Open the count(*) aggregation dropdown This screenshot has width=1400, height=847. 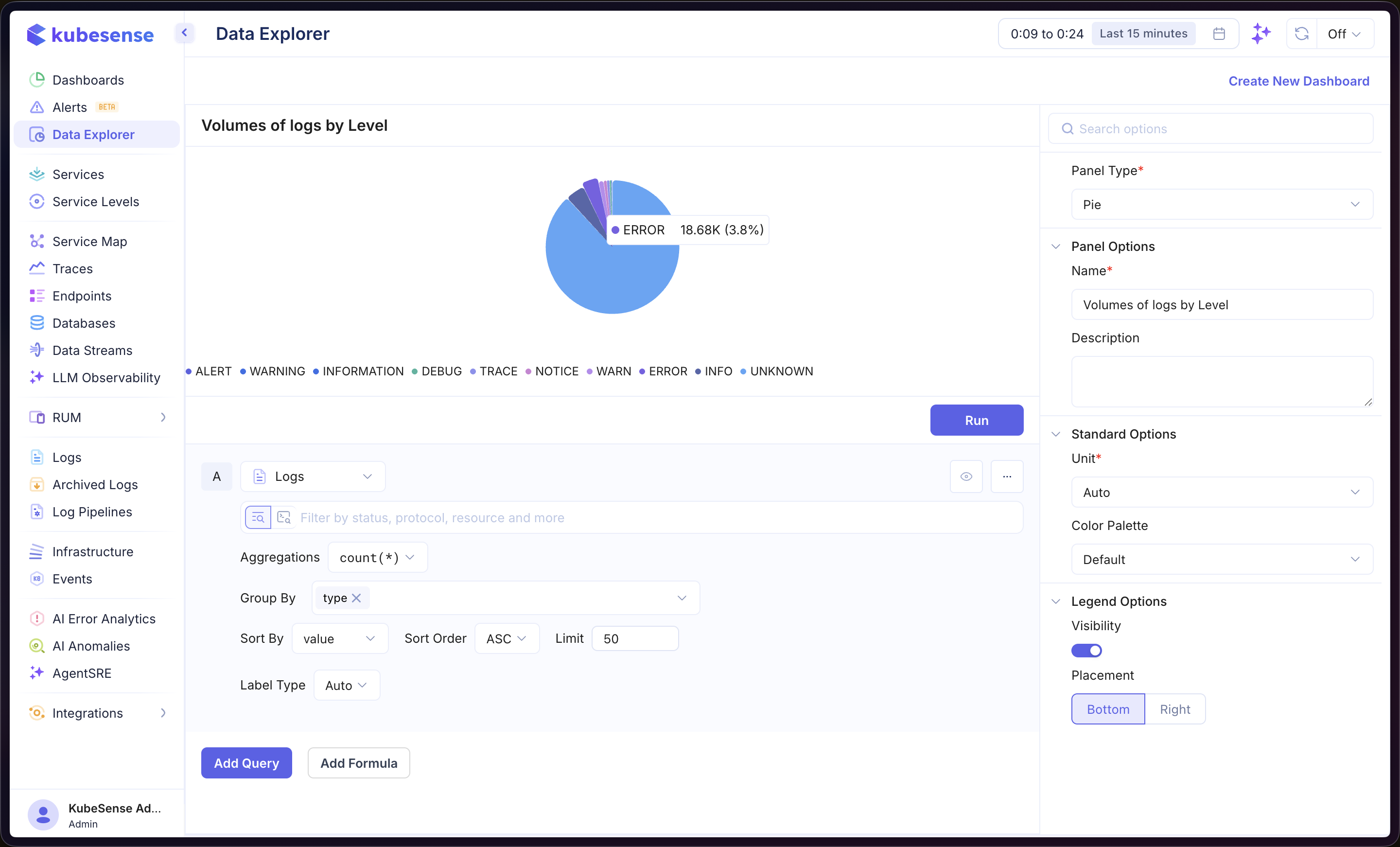(377, 558)
